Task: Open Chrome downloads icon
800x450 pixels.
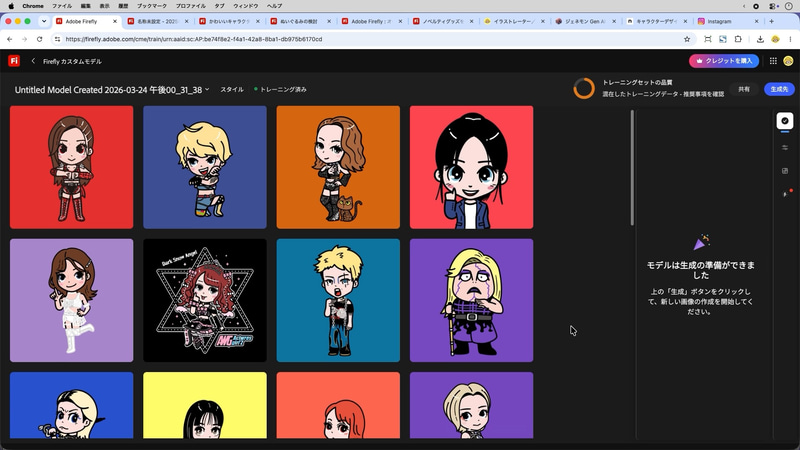Action: pyautogui.click(x=760, y=39)
